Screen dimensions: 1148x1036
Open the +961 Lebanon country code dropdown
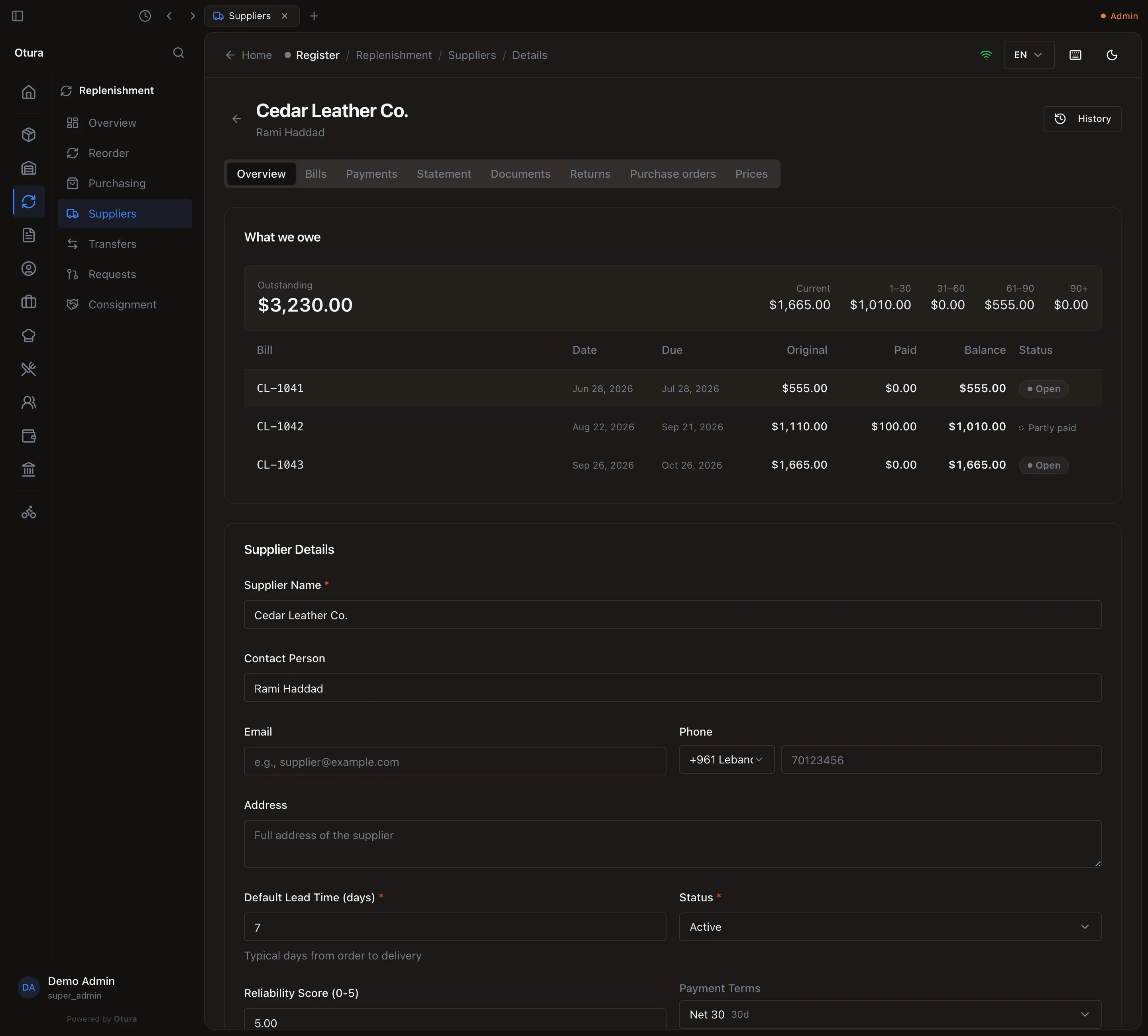[727, 759]
